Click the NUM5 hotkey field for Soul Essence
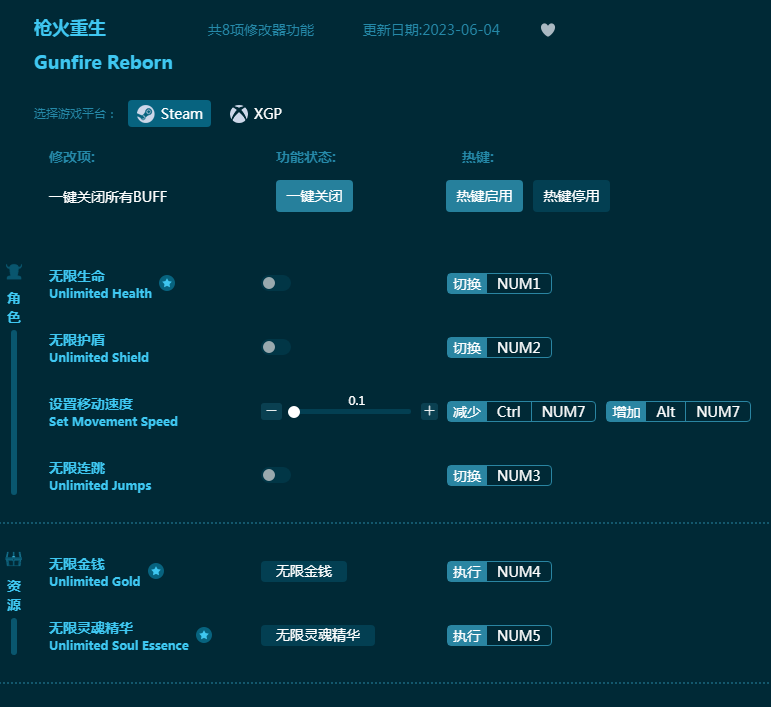This screenshot has width=771, height=707. pos(519,635)
